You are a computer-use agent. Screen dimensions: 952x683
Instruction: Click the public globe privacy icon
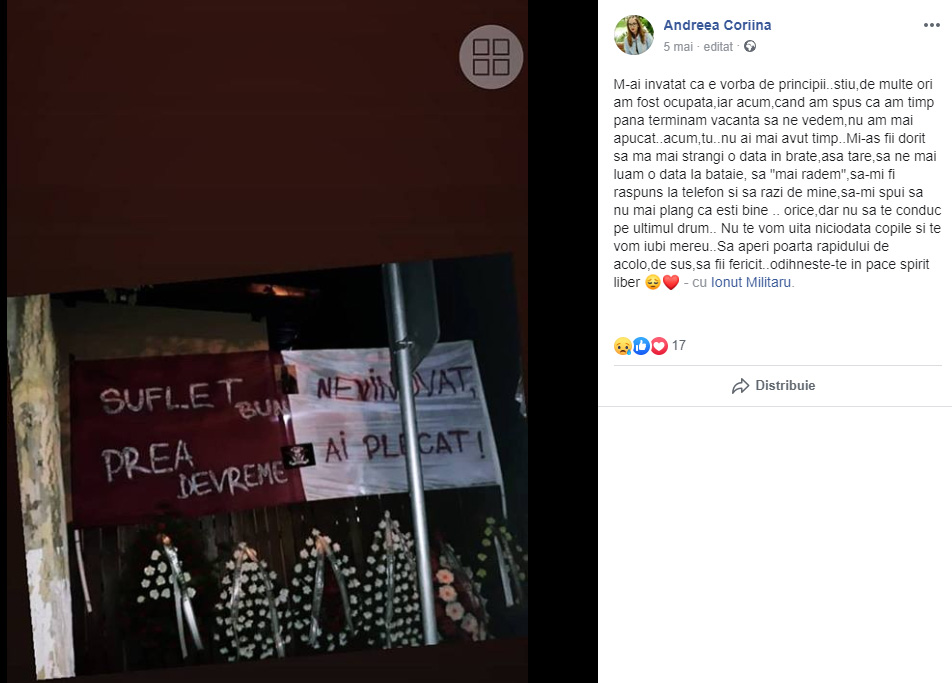750,46
